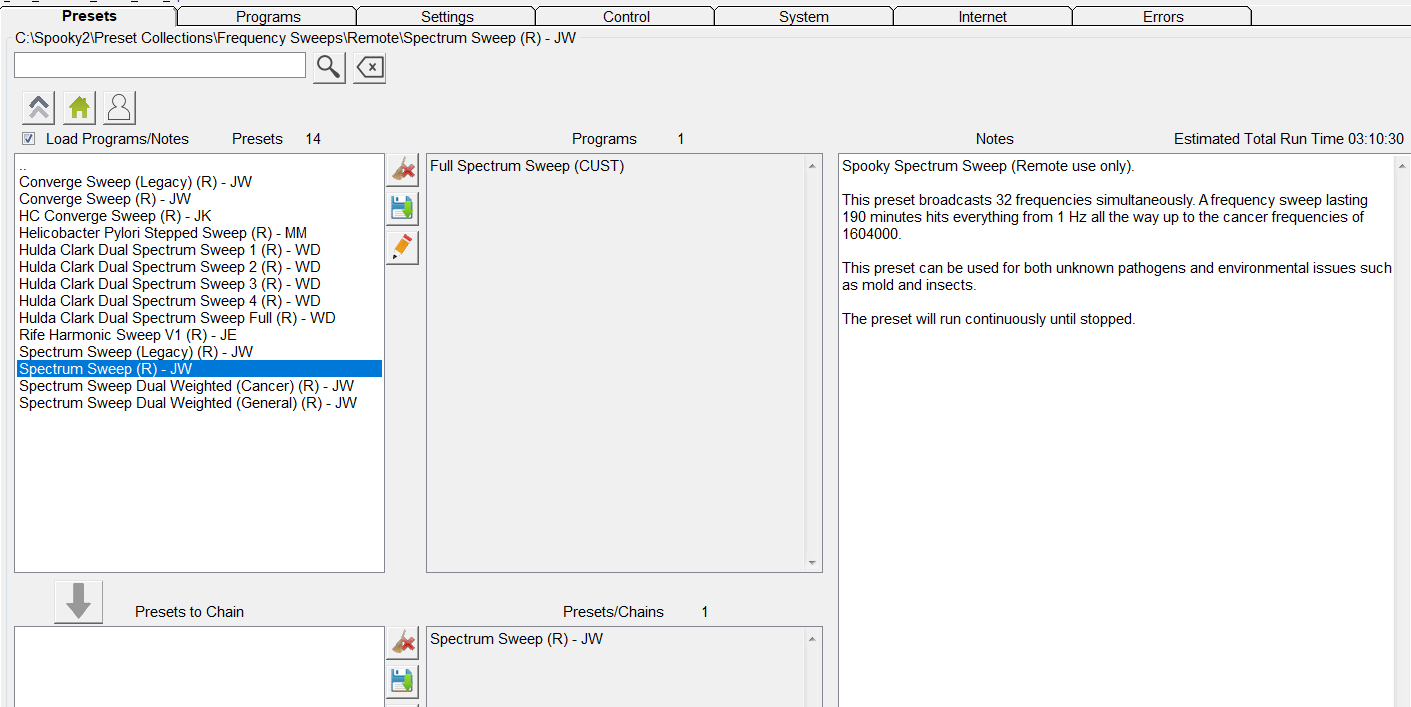
Task: Clear chain list with lower broom icon
Action: [402, 643]
